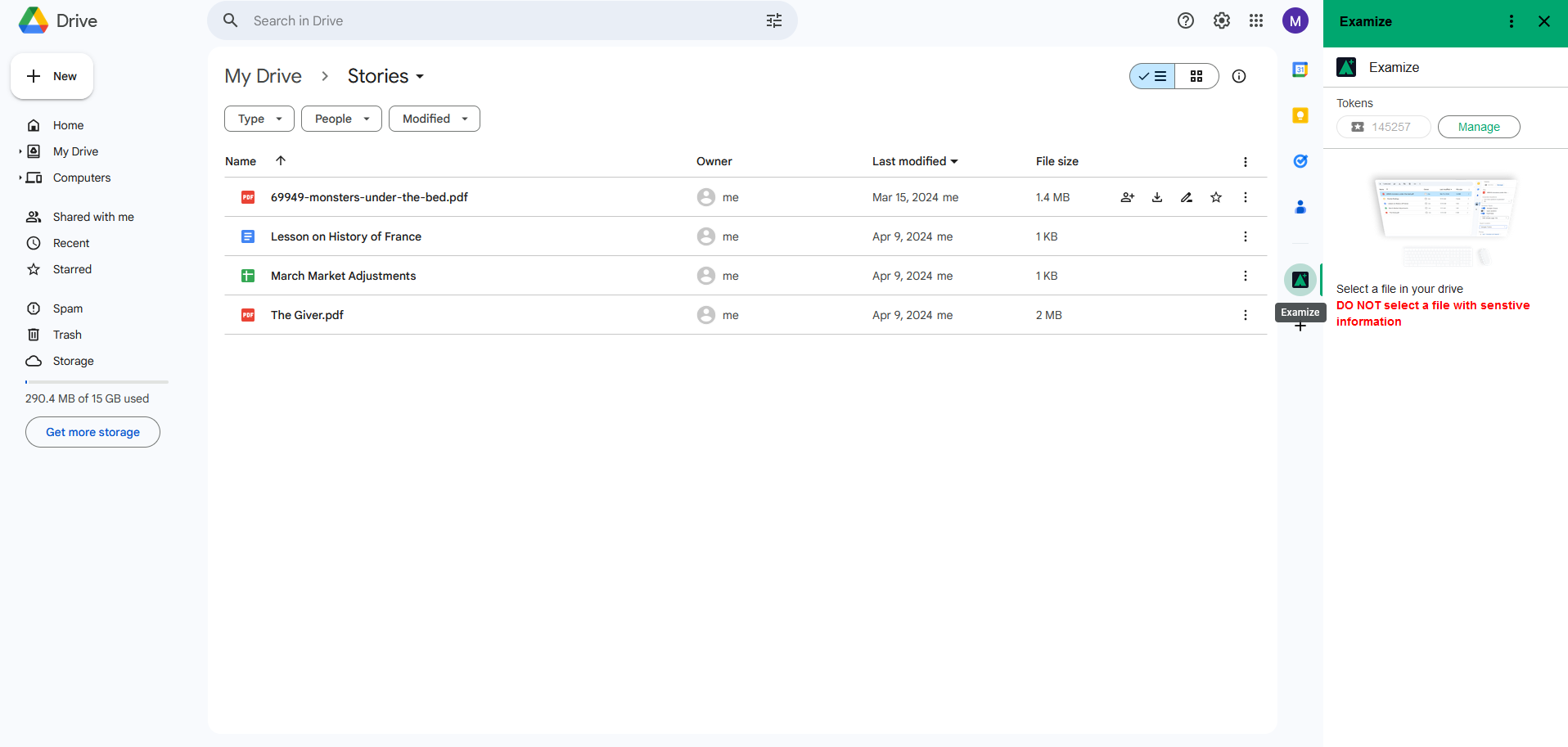The image size is (1568, 747).
Task: Select Lesson on History of France file
Action: coord(345,236)
